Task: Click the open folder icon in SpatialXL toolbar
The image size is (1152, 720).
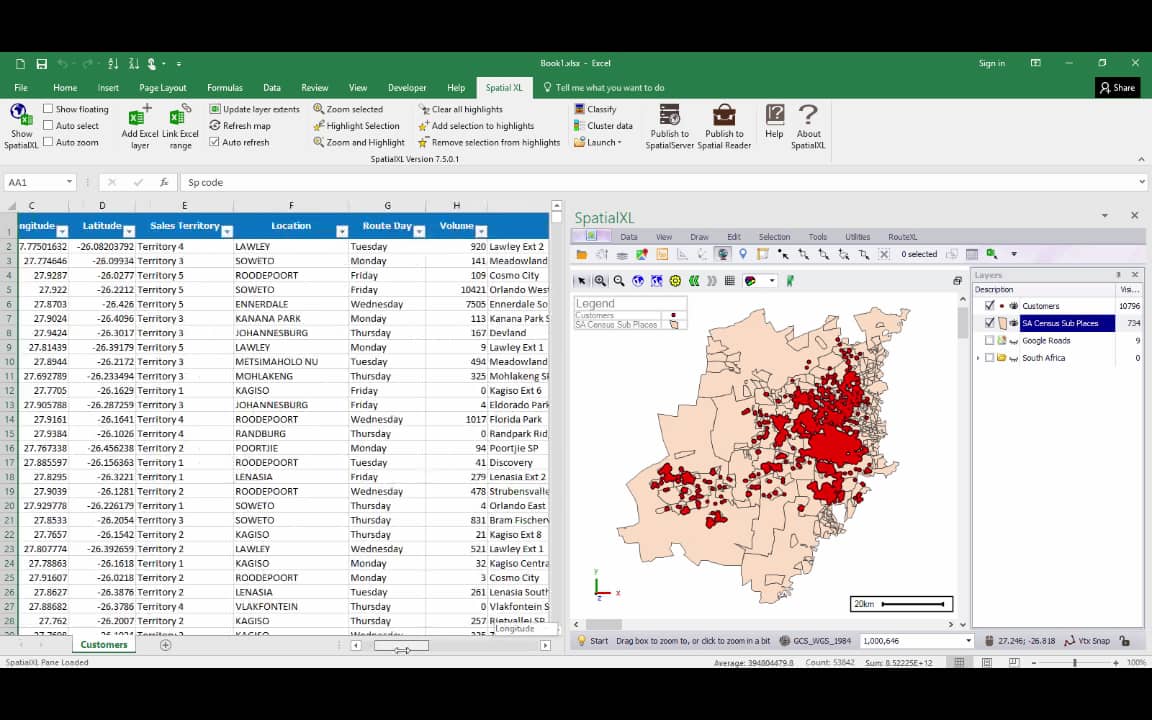Action: coord(582,254)
